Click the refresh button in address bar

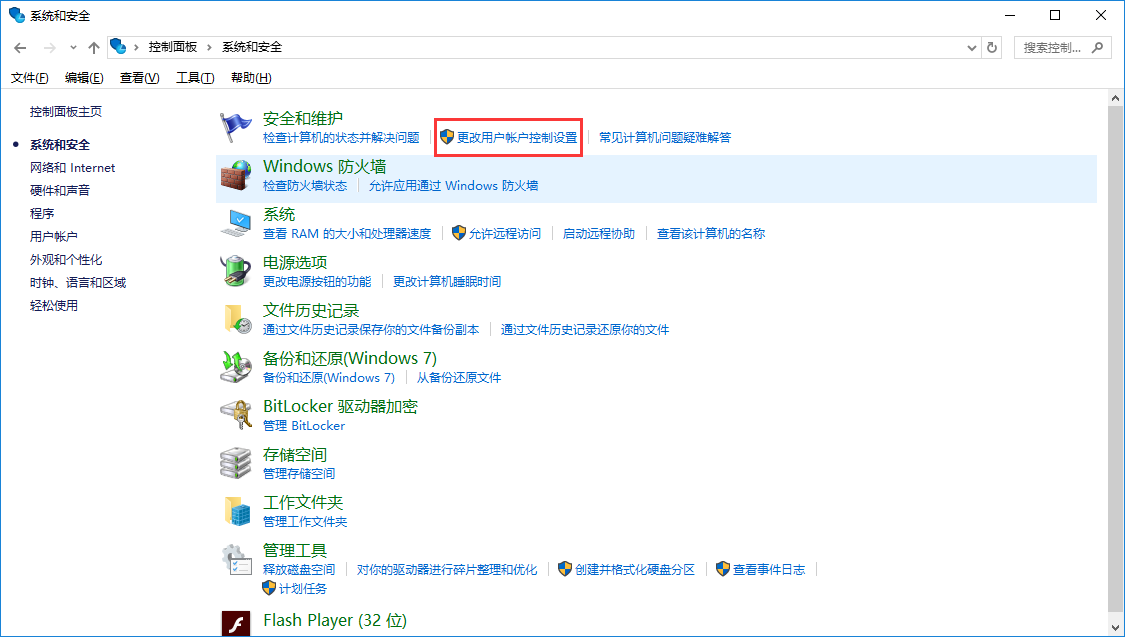tap(991, 46)
